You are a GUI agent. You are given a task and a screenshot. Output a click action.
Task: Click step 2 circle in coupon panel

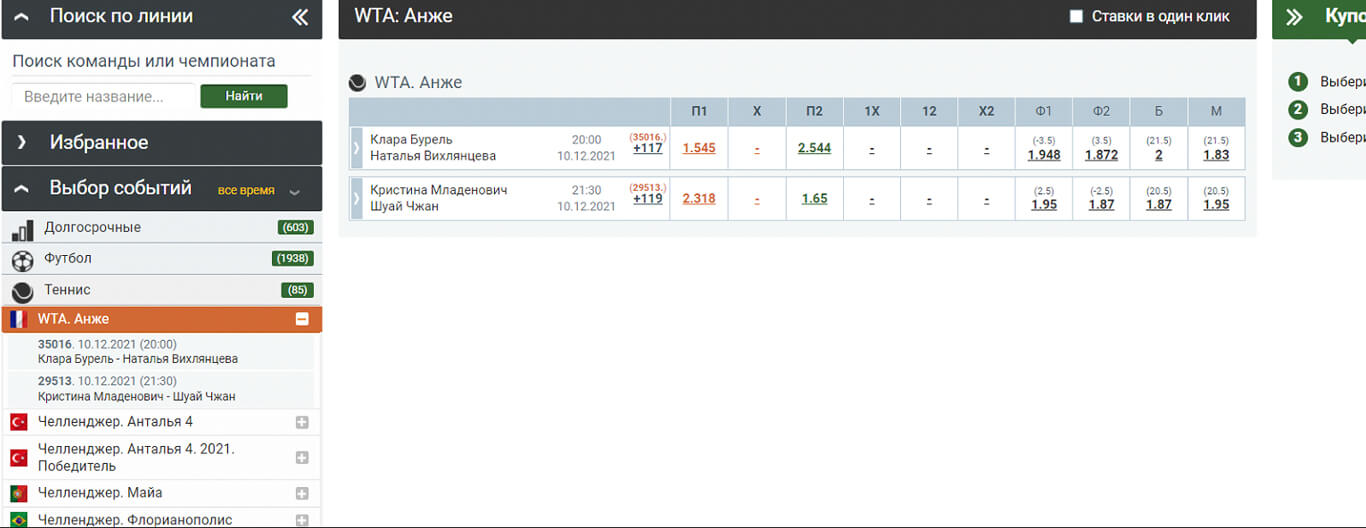point(1298,110)
